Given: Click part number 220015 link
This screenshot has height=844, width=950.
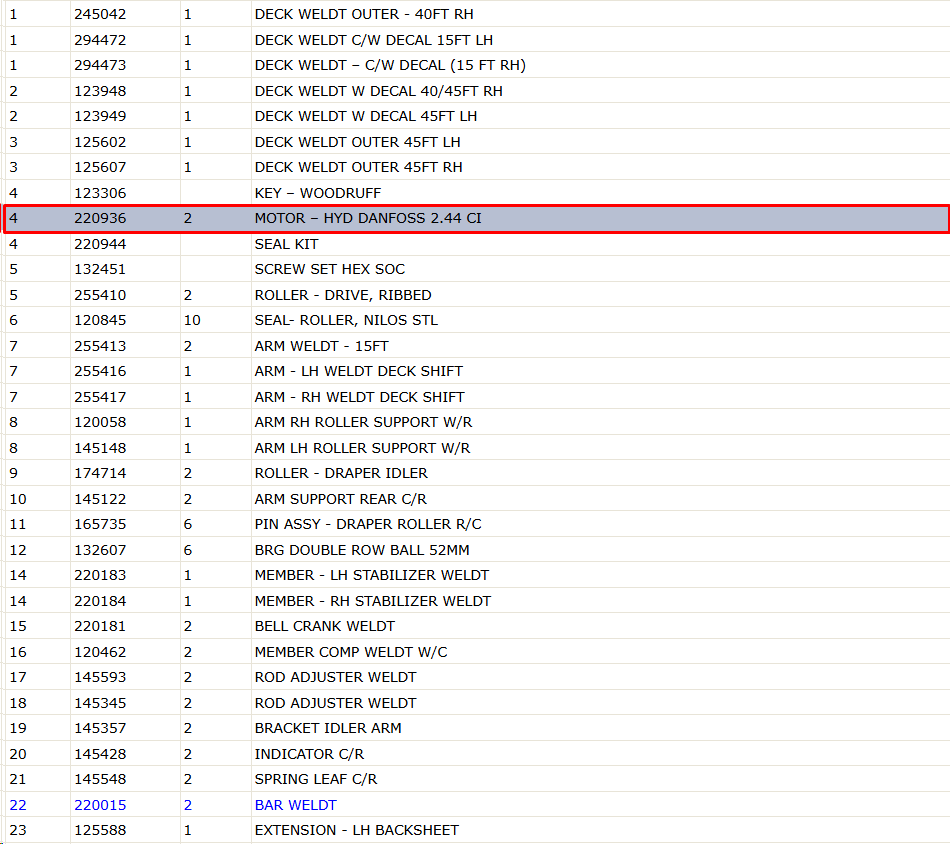Looking at the screenshot, I should click(x=100, y=805).
